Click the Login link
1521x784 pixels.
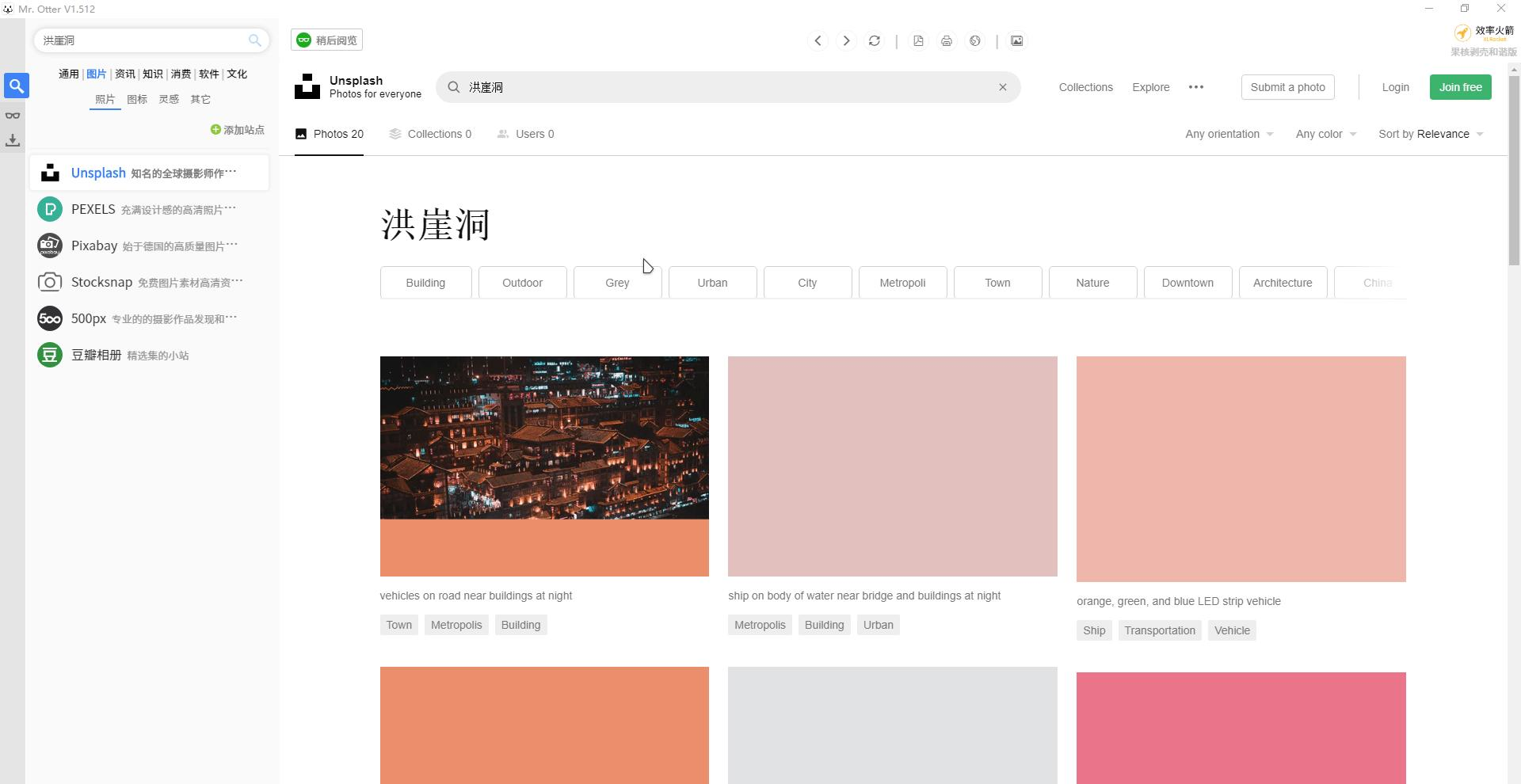tap(1396, 87)
